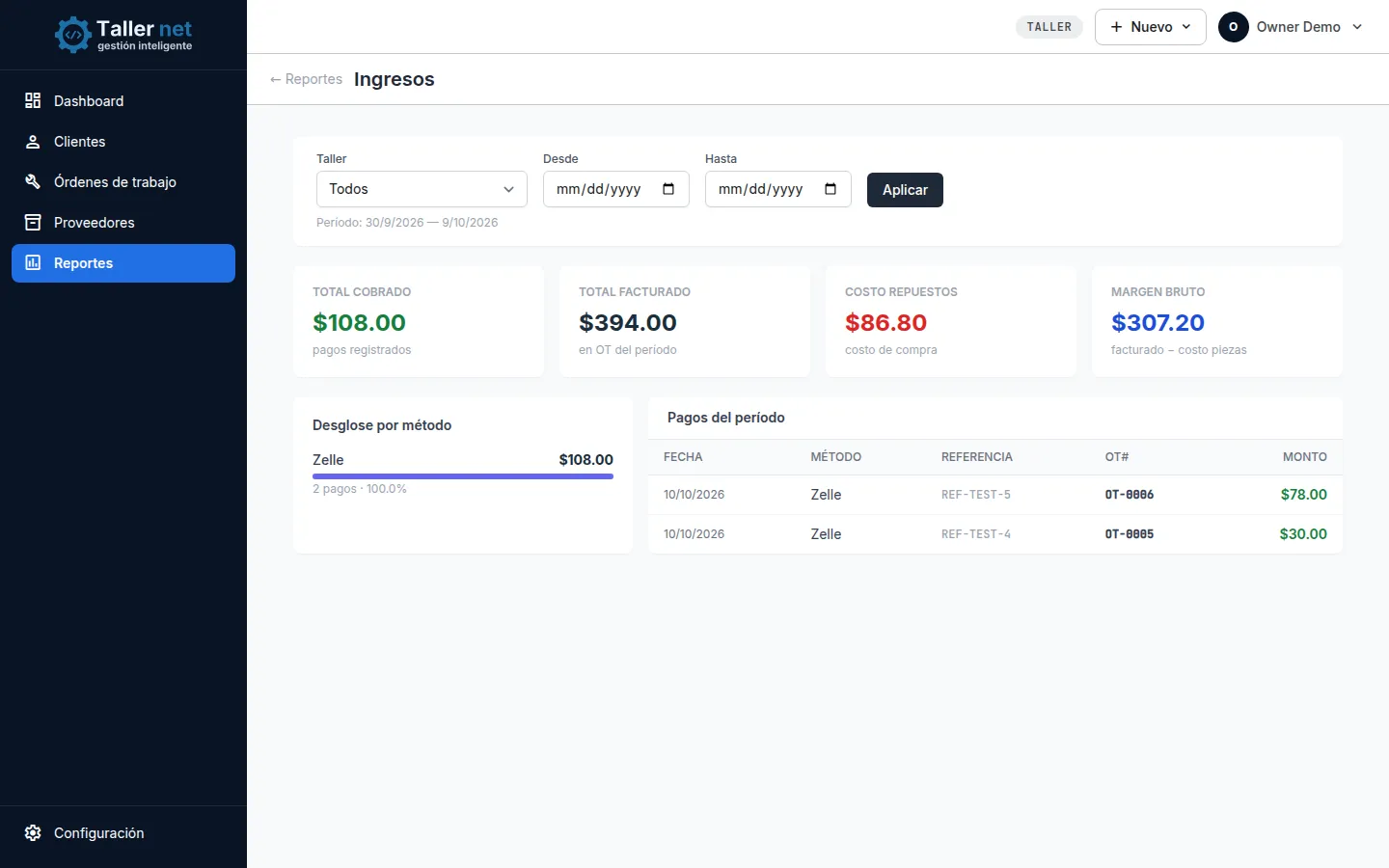Open Clientes in the sidebar
Viewport: 1389px width, 868px height.
123,142
